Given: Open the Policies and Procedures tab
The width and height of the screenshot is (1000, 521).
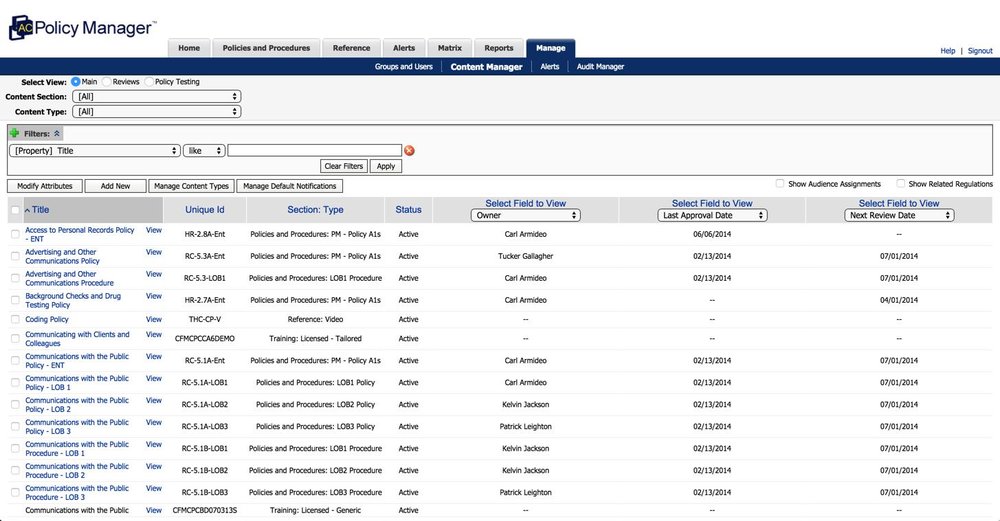Looking at the screenshot, I should [266, 48].
